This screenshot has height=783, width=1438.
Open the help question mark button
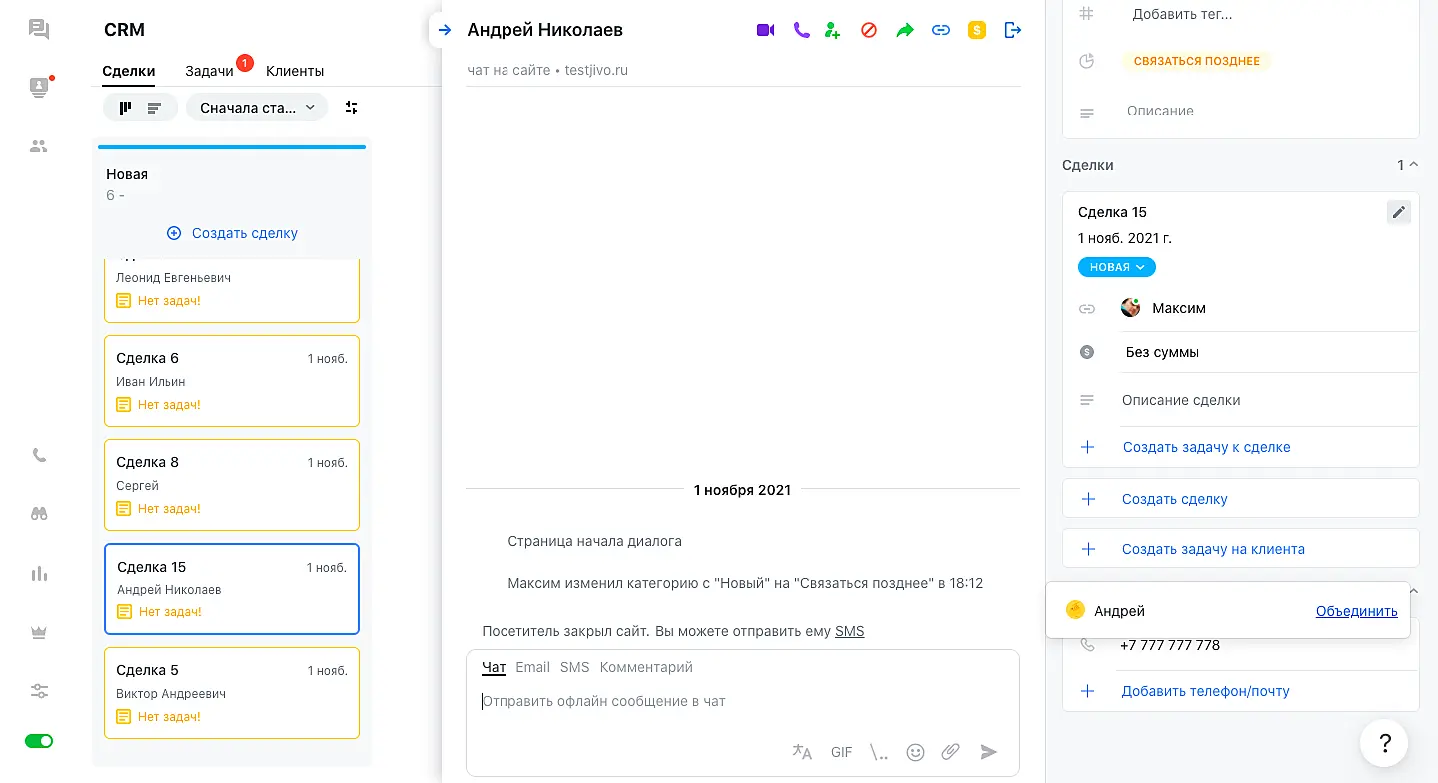(x=1385, y=743)
